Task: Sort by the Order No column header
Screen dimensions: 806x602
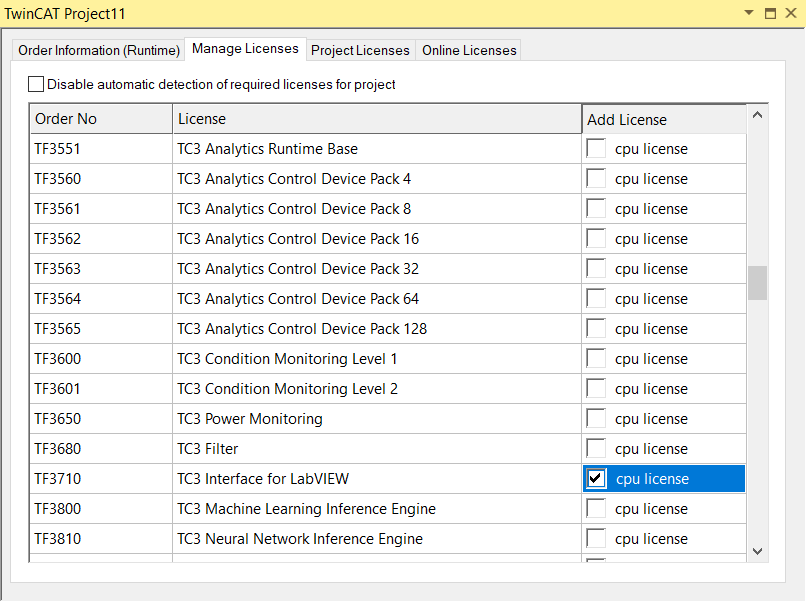Action: (x=101, y=119)
